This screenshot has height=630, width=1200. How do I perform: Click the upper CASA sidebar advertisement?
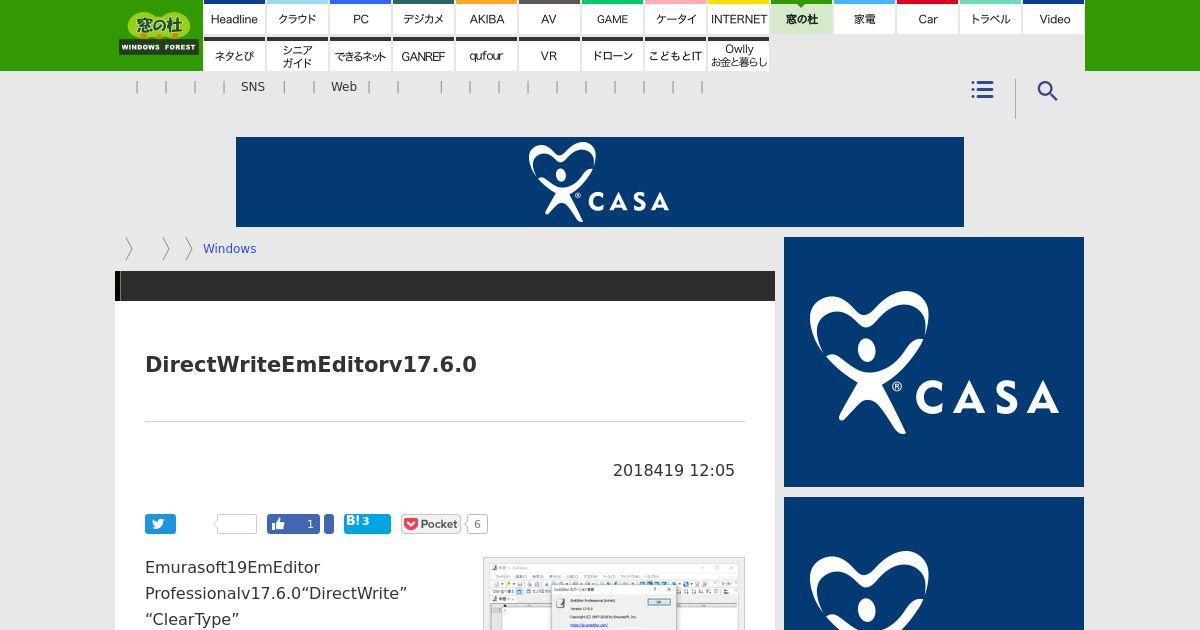pos(934,362)
